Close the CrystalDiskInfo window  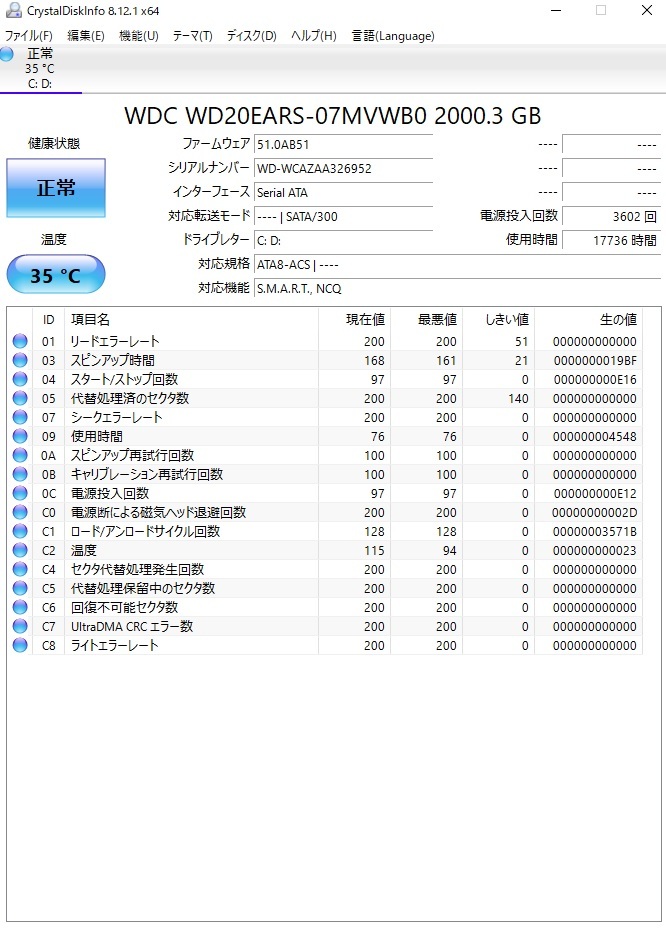pos(646,10)
